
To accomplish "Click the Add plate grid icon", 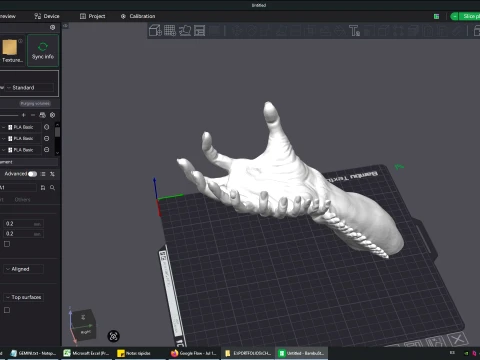I will point(170,31).
